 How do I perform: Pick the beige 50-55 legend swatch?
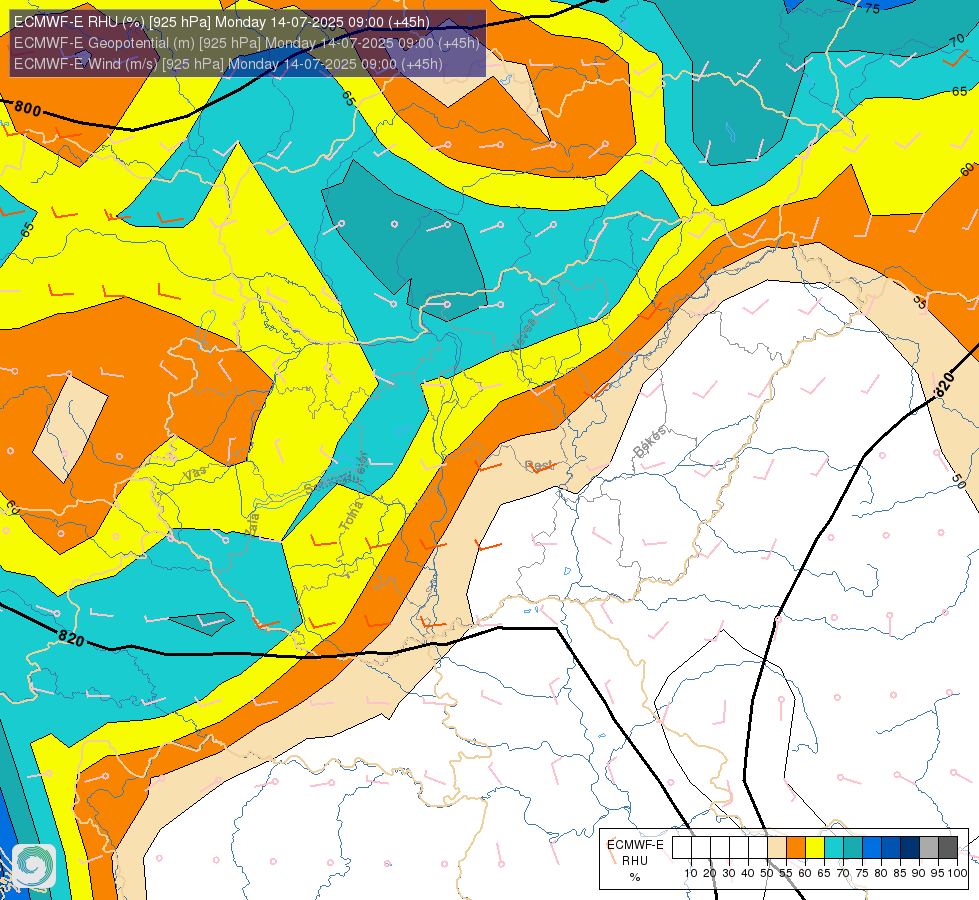777,848
